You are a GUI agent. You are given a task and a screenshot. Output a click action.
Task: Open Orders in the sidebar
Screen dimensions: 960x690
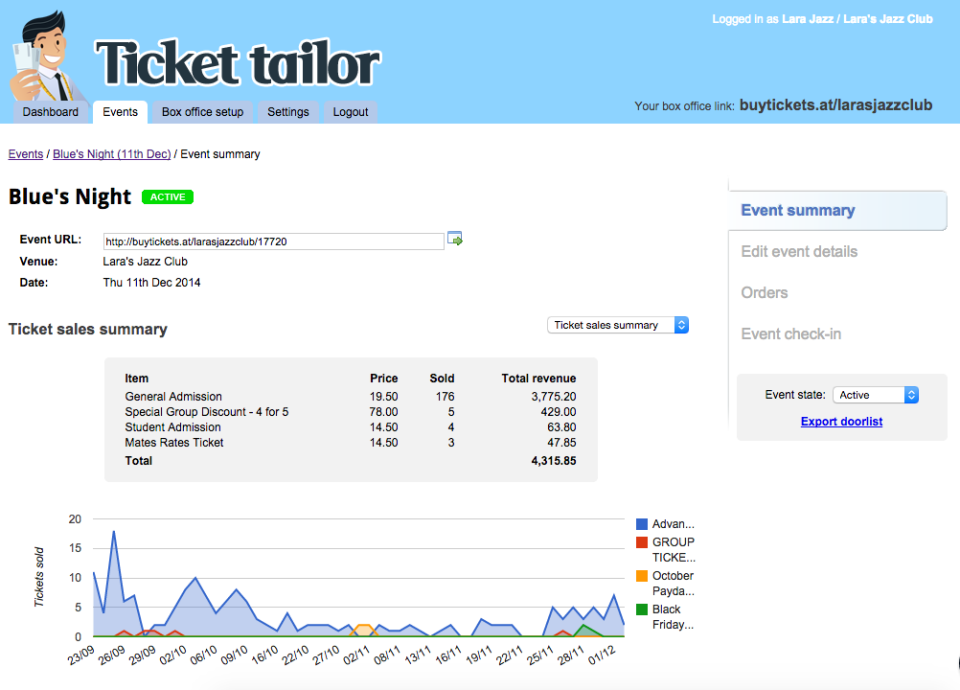pos(764,293)
